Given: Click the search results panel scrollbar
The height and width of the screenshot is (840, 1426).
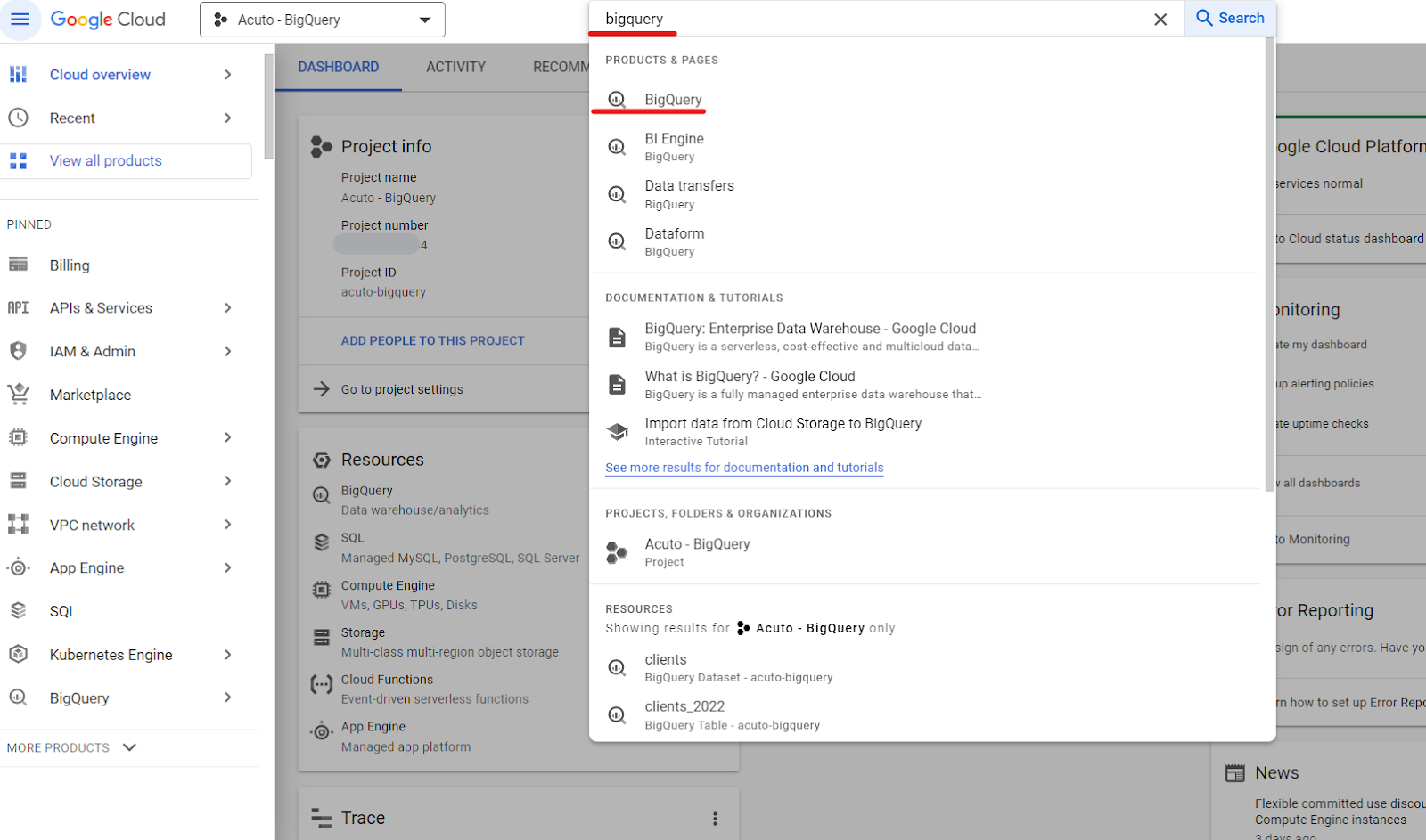Looking at the screenshot, I should [x=1269, y=264].
